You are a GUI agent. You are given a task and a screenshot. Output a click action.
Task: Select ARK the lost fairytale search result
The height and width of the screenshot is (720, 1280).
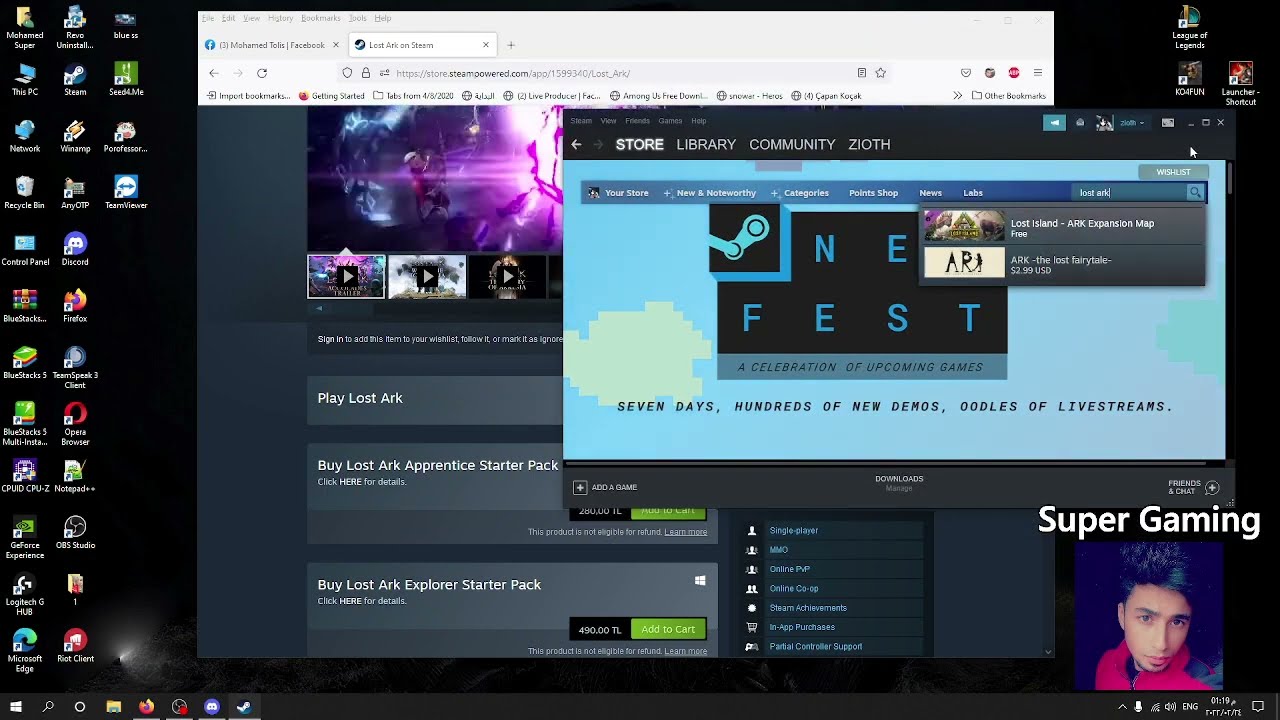point(1062,264)
